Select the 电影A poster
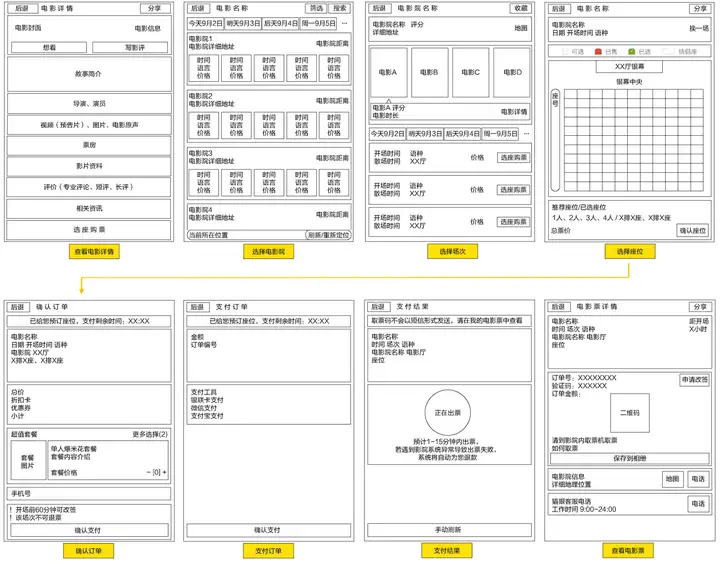The width and height of the screenshot is (720, 564). pyautogui.click(x=388, y=72)
